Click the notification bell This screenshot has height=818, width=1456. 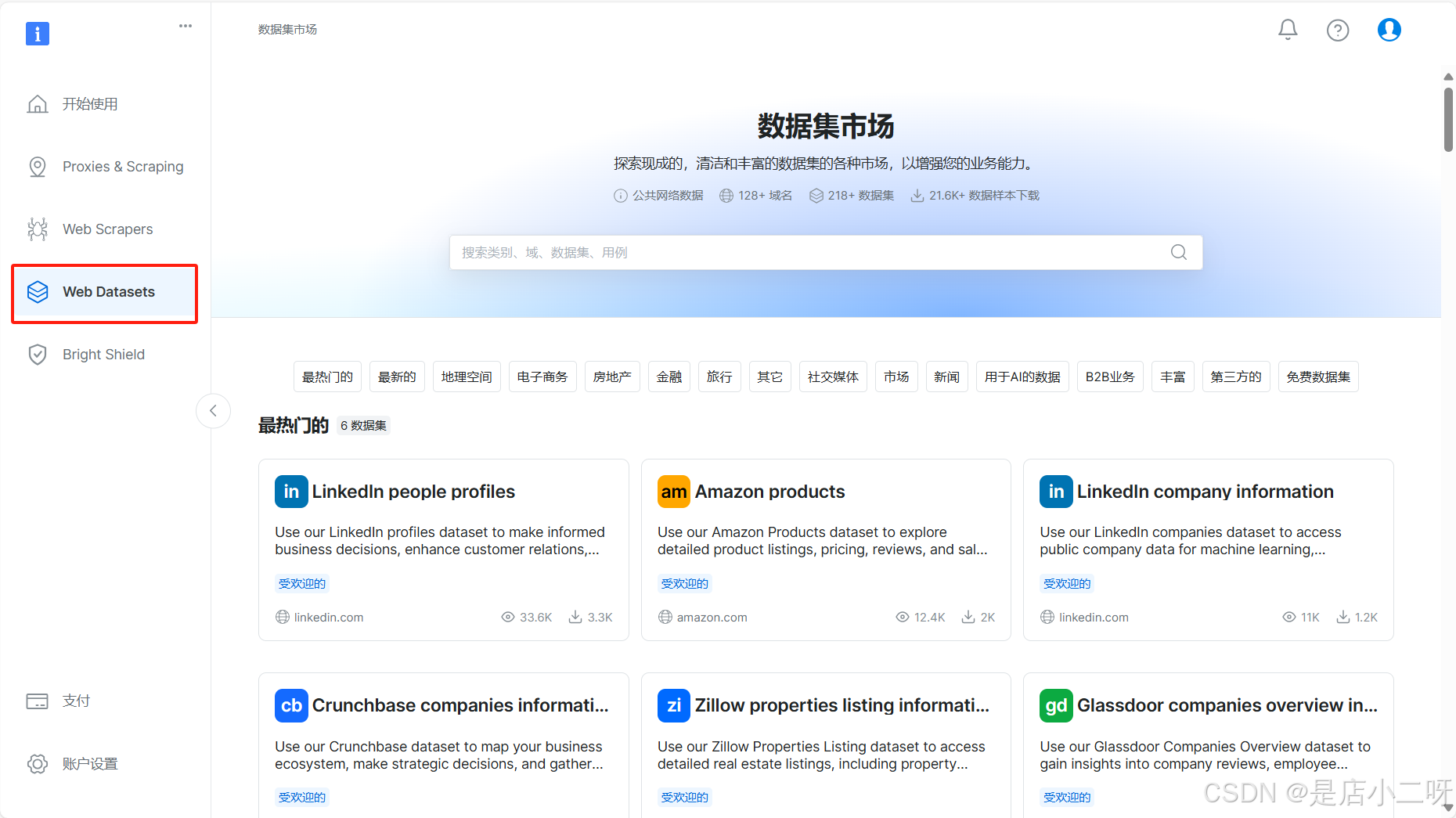point(1288,29)
